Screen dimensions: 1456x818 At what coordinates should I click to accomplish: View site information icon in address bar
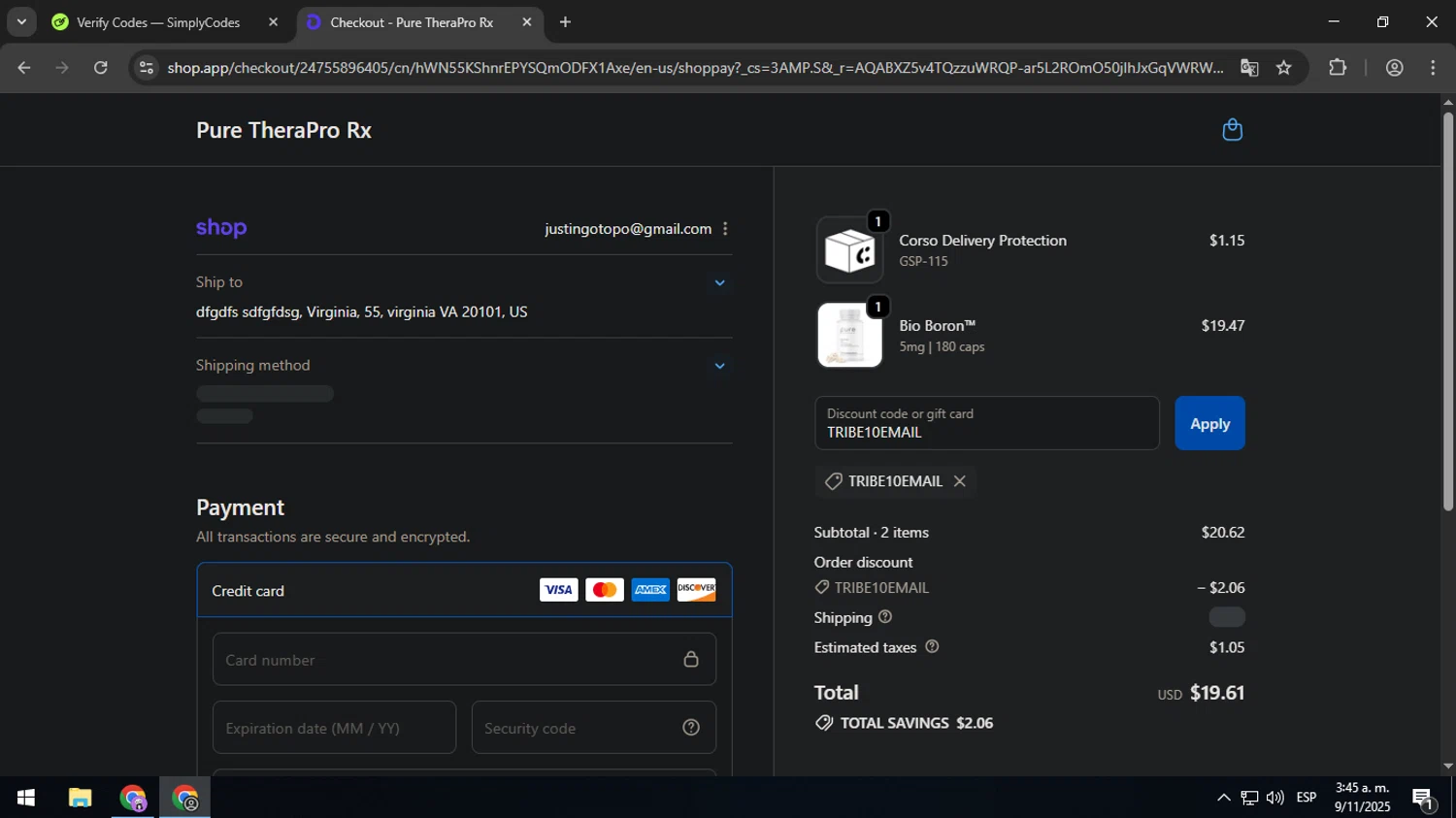pyautogui.click(x=146, y=68)
